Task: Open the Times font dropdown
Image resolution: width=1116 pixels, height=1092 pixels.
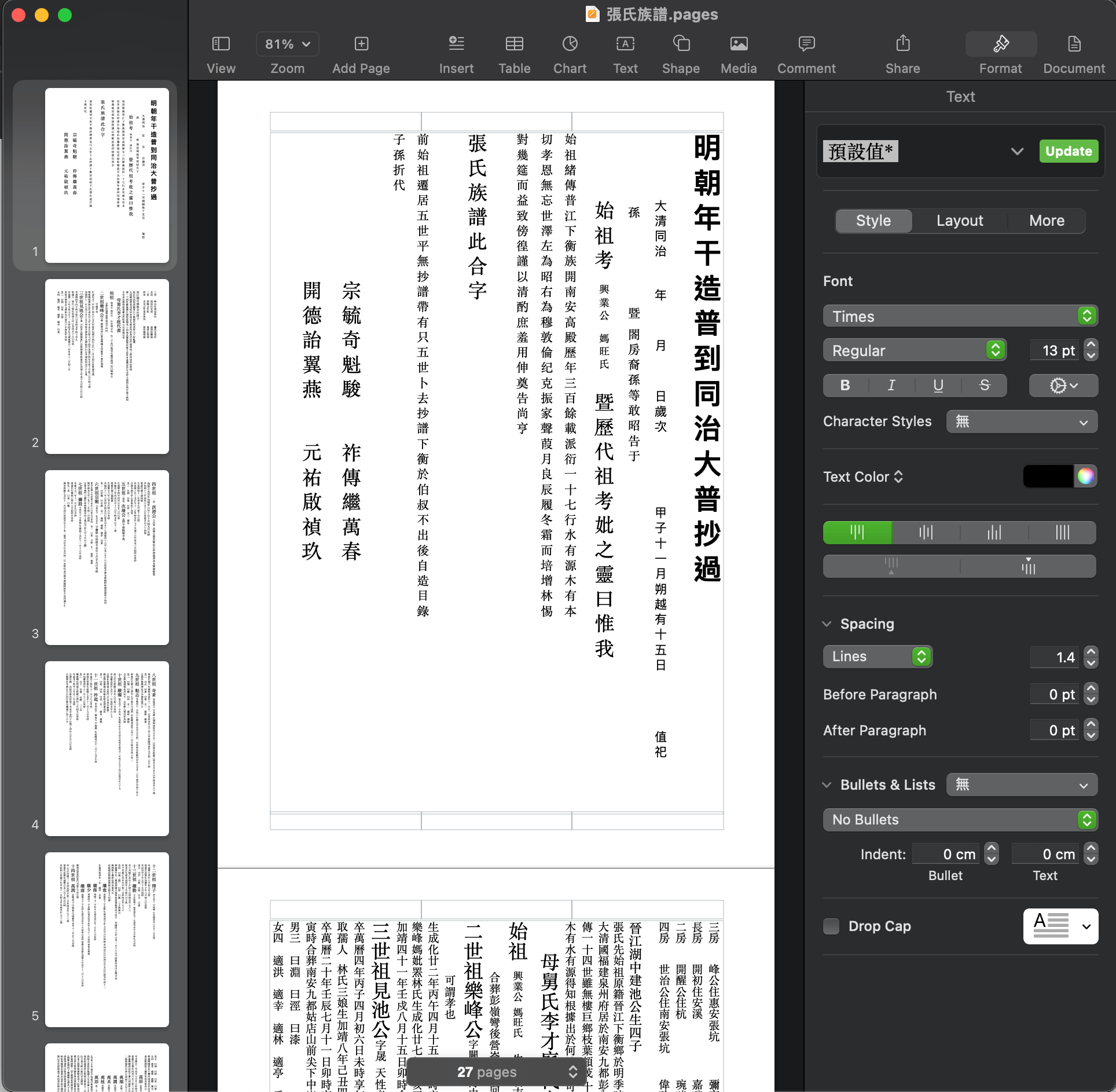Action: [960, 316]
